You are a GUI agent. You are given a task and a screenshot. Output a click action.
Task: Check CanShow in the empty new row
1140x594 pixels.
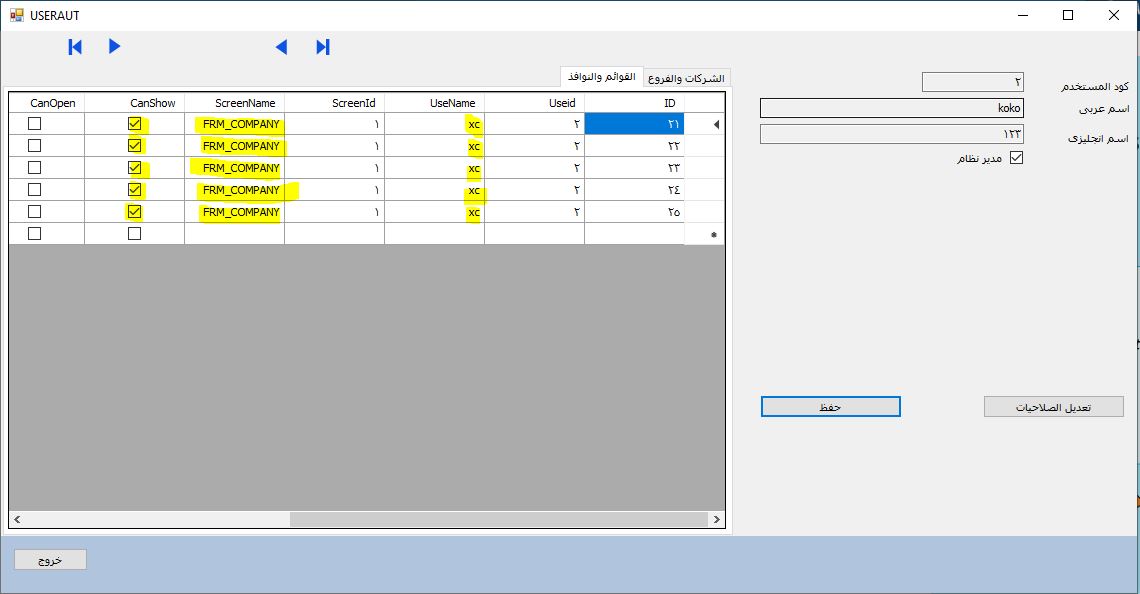pyautogui.click(x=135, y=232)
